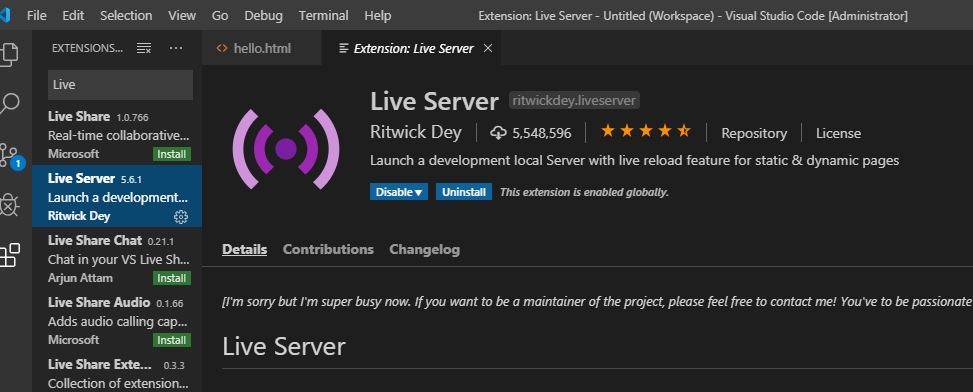The image size is (973, 392).
Task: Click the identifier ritwickdey.liveserver
Action: pos(574,100)
